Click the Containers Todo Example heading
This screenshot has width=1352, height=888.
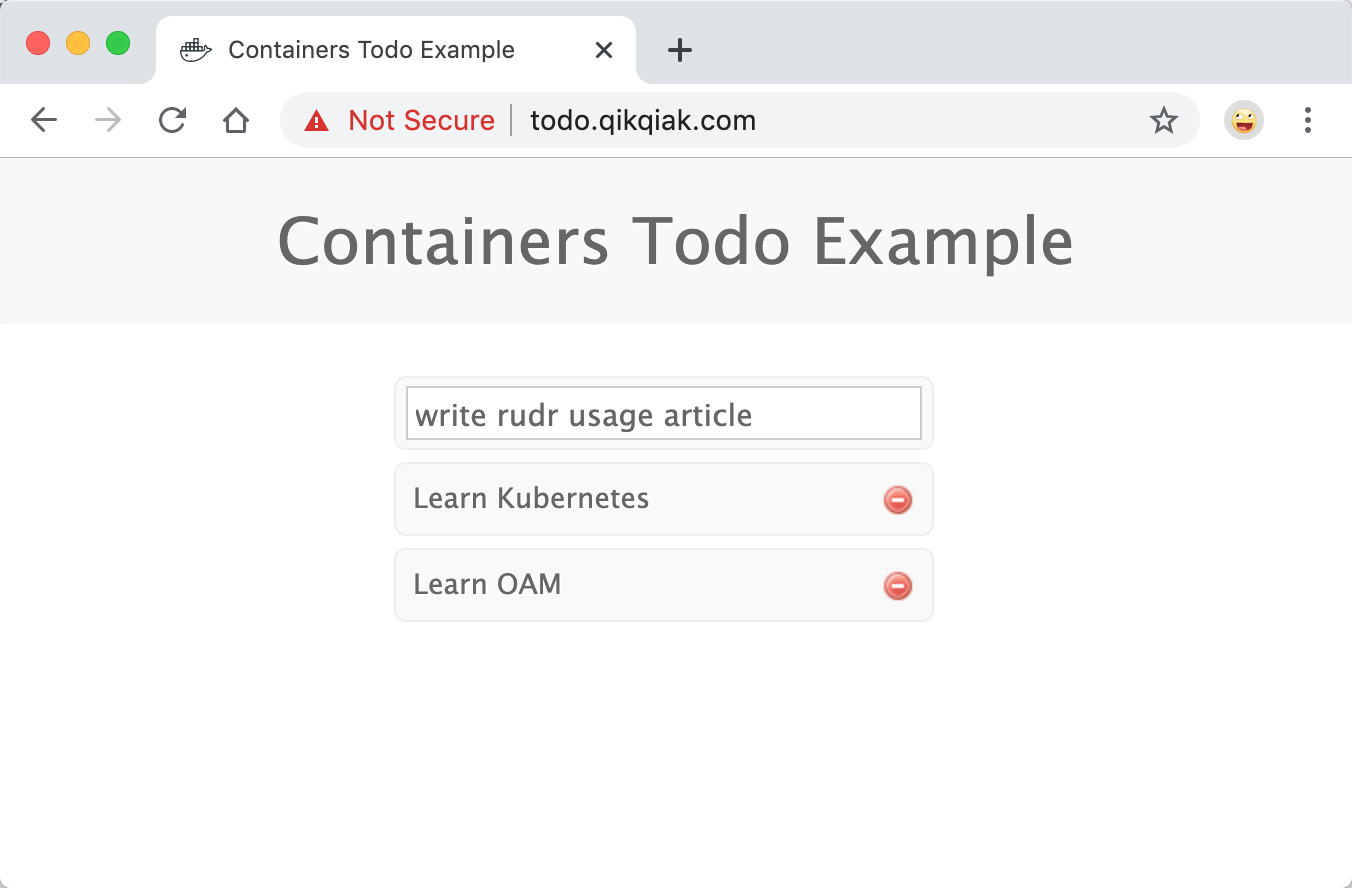pyautogui.click(x=676, y=241)
